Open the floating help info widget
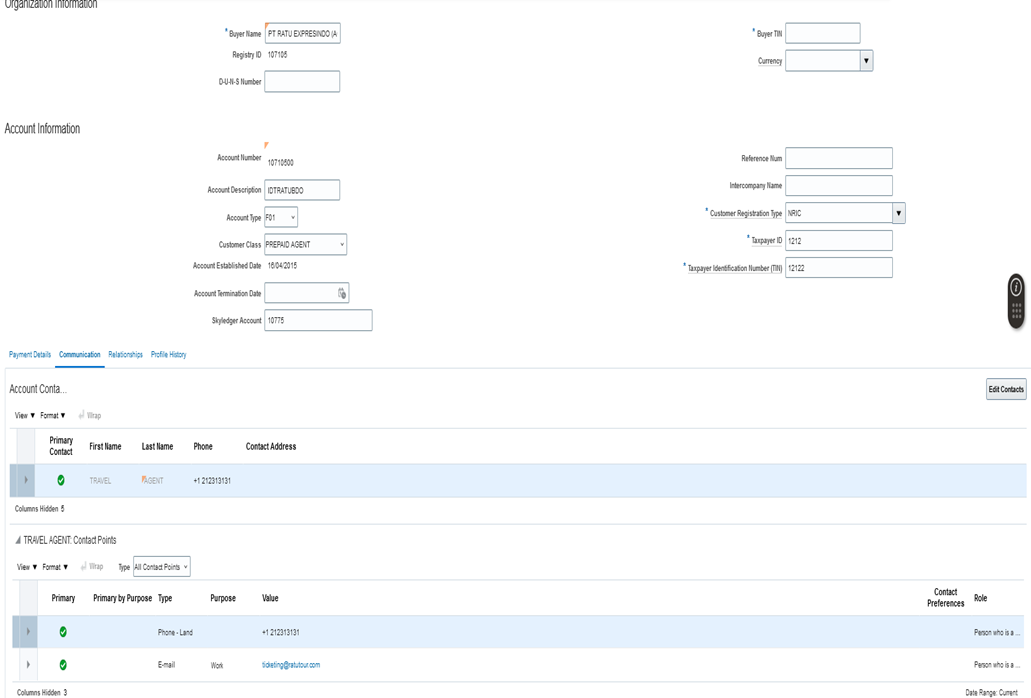 click(1016, 287)
